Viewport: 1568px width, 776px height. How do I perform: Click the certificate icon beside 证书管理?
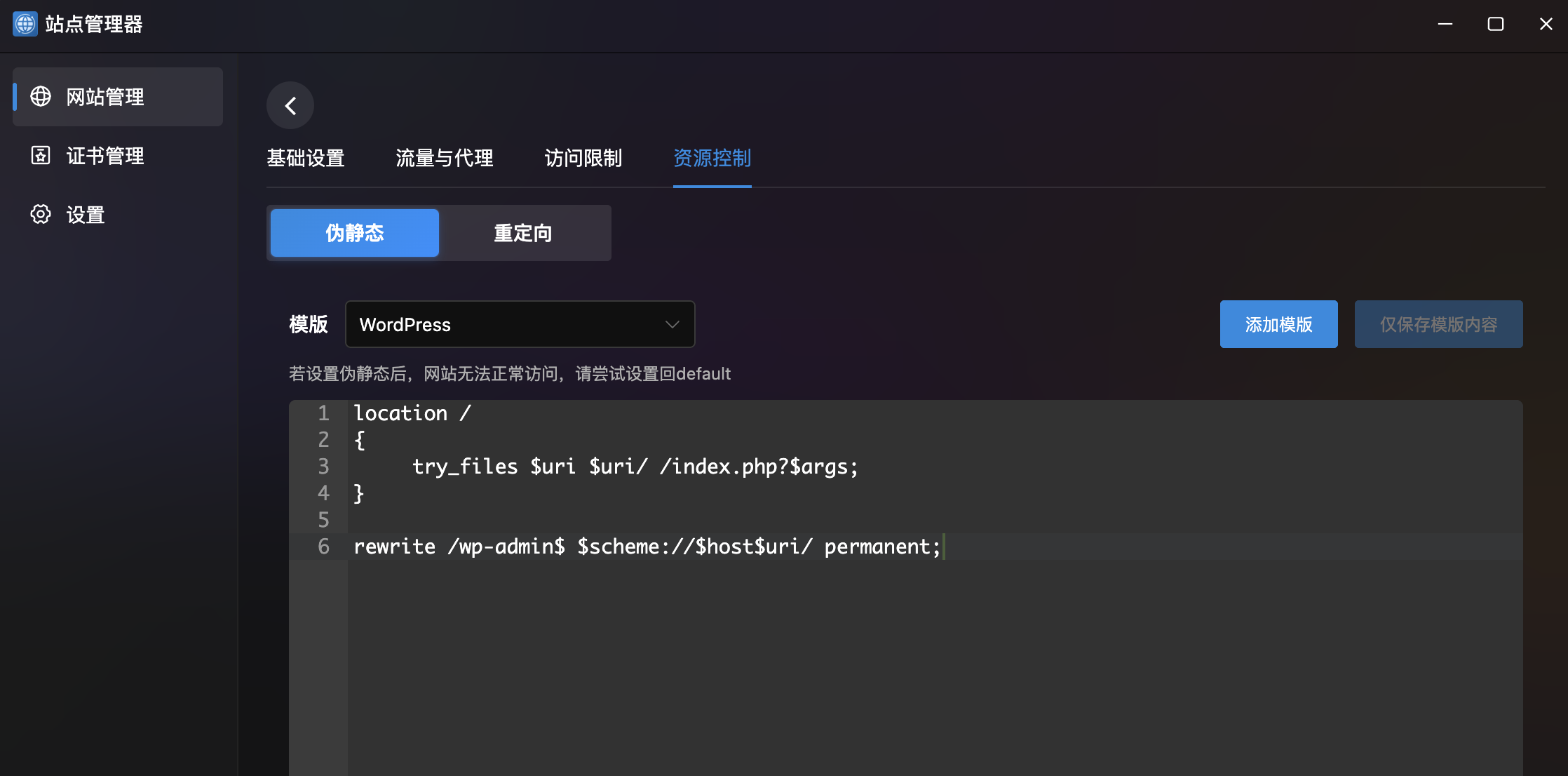(x=41, y=155)
